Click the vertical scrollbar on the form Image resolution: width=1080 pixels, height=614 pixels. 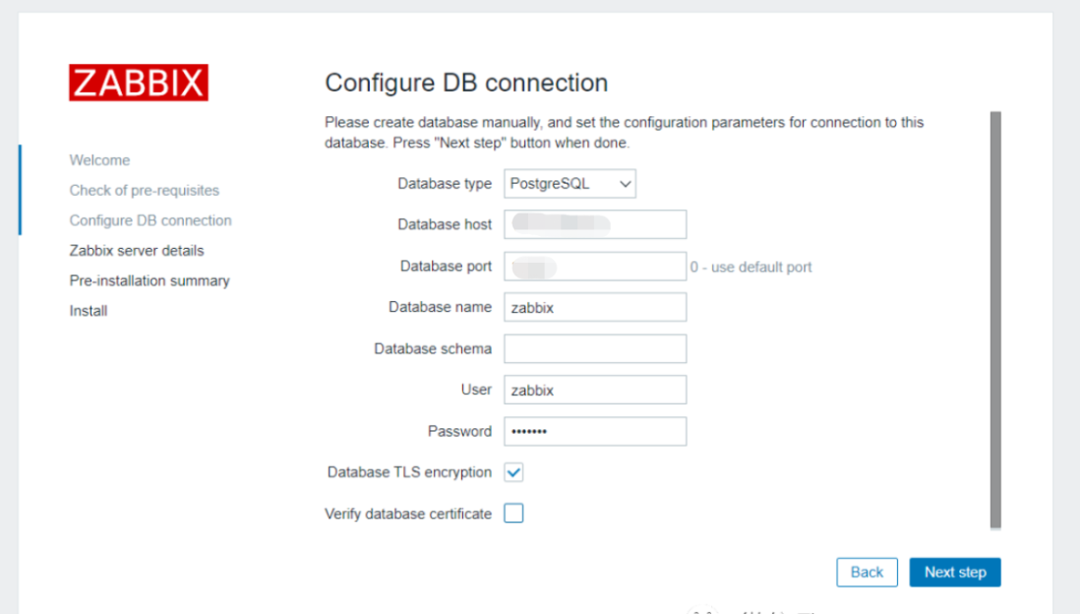coord(995,320)
